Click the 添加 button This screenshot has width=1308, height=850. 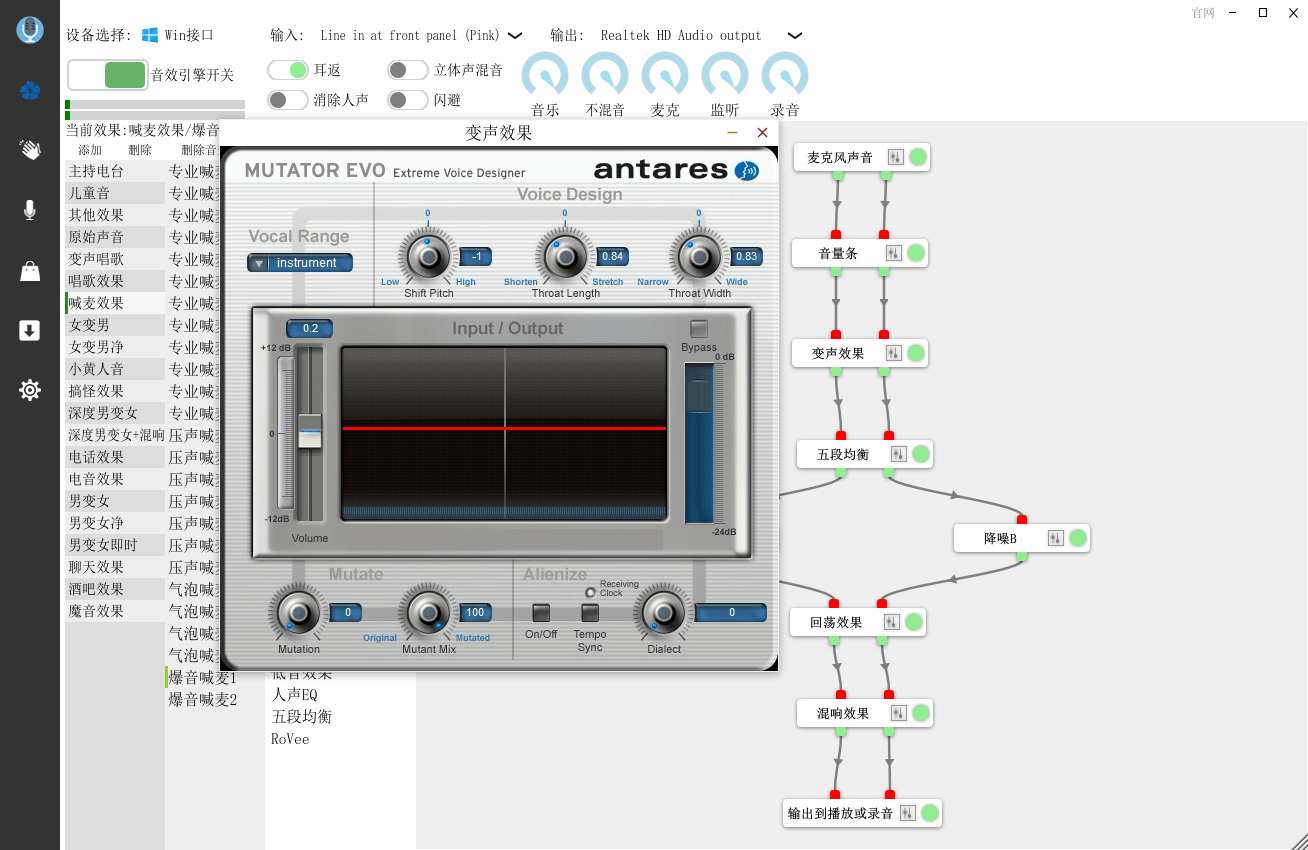click(90, 150)
